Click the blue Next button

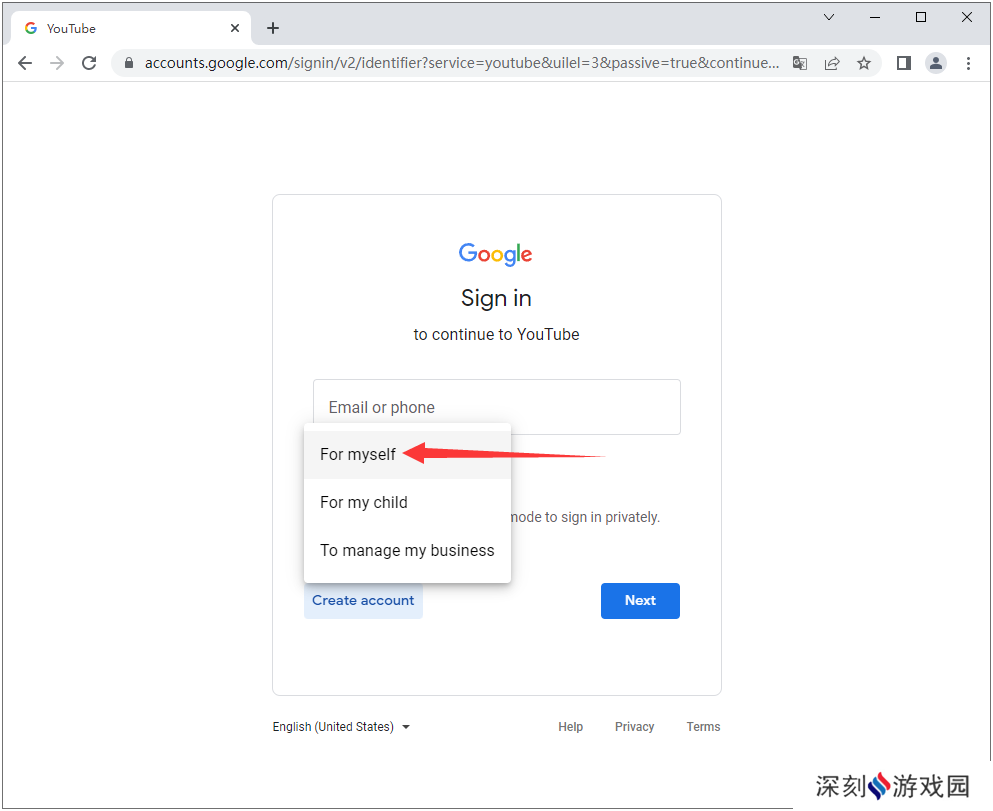coord(640,600)
